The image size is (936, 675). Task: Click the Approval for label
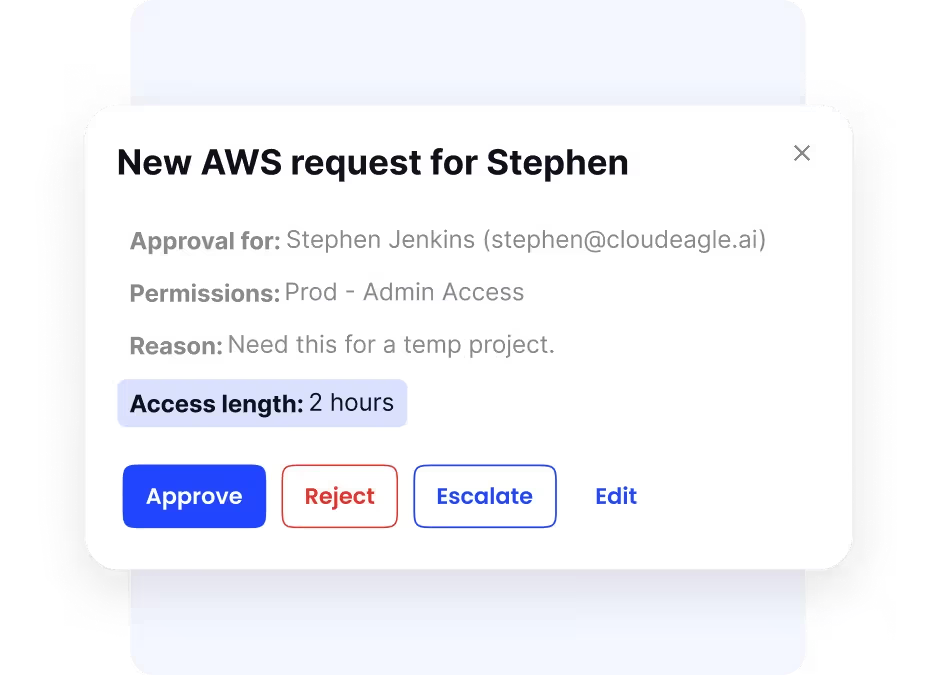pos(205,241)
